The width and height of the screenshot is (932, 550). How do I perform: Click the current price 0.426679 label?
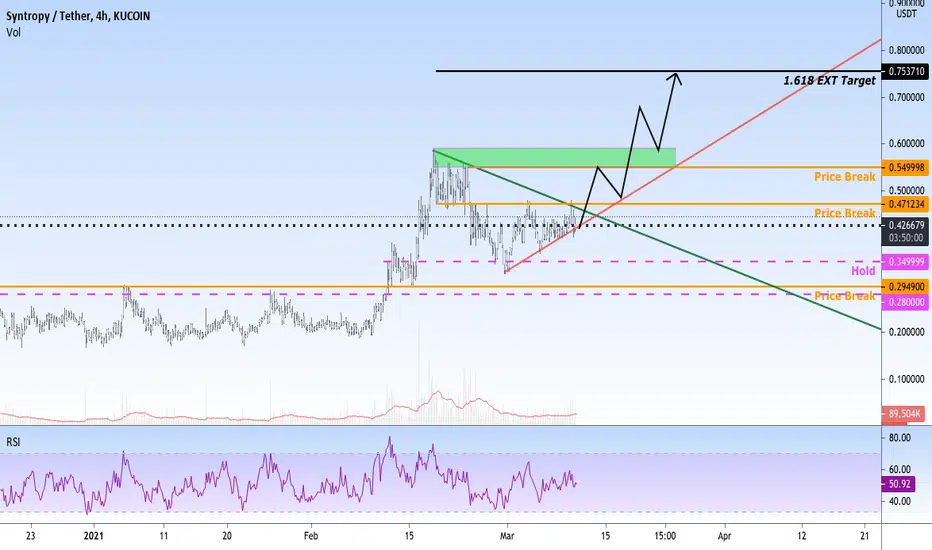pos(905,225)
